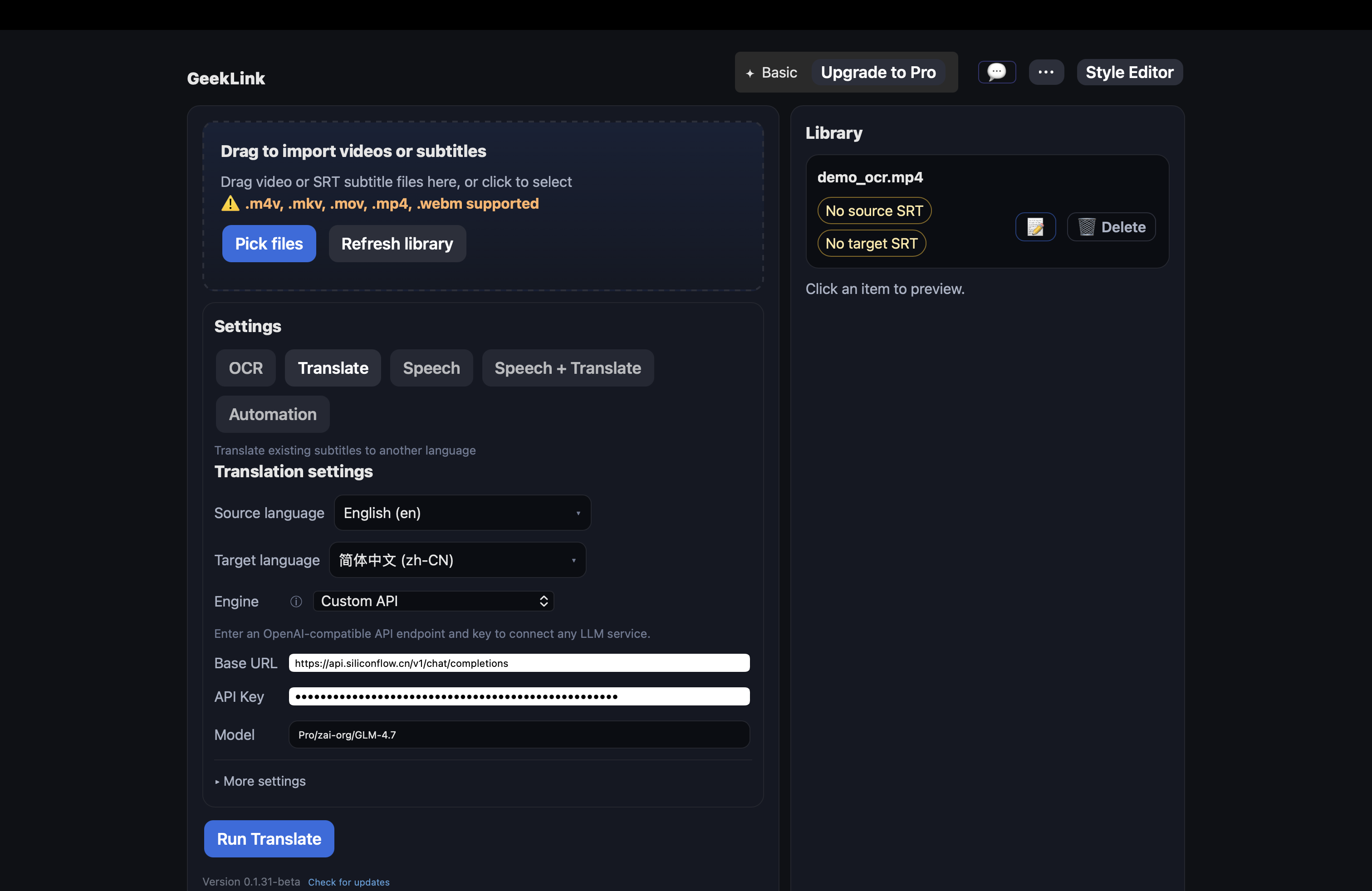1372x891 pixels.
Task: Click the Model input field
Action: (519, 735)
